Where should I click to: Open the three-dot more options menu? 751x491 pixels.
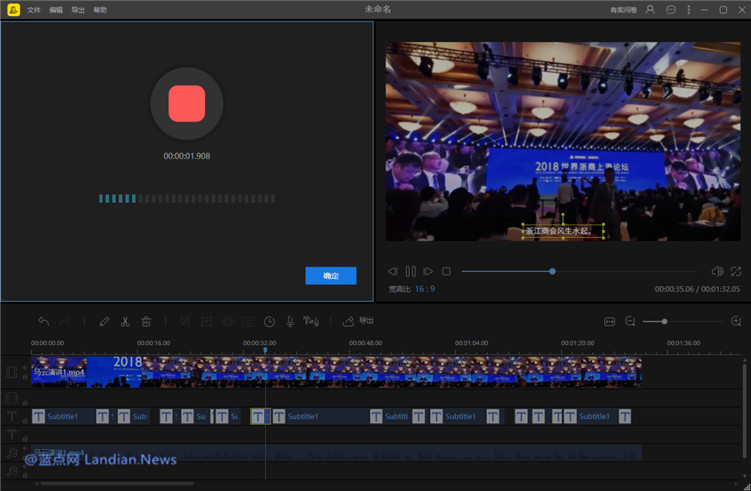coord(688,9)
